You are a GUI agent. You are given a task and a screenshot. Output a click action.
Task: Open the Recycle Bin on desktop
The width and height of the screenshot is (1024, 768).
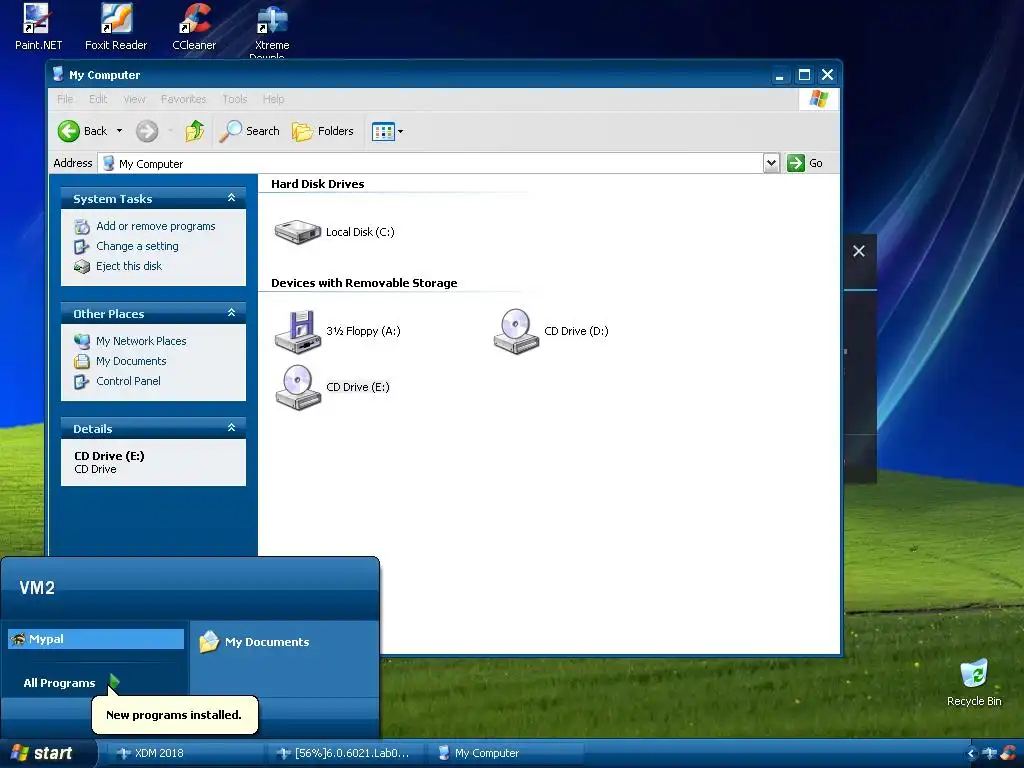point(974,683)
